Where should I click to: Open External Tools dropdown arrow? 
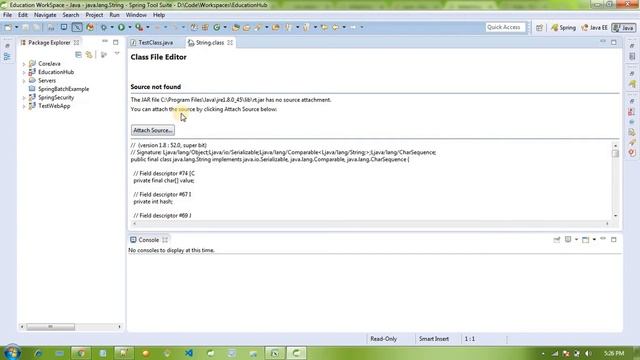[x=148, y=27]
